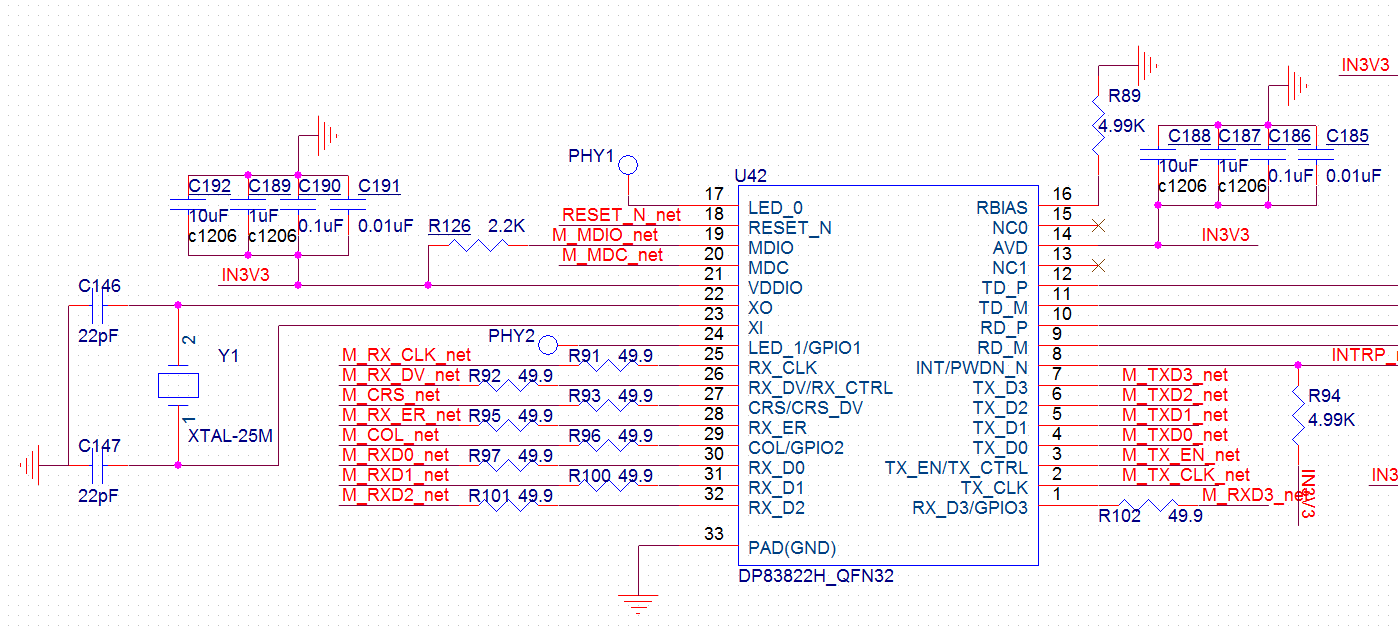This screenshot has width=1398, height=626.
Task: Select the C187 capacitor designator
Action: tap(1240, 136)
